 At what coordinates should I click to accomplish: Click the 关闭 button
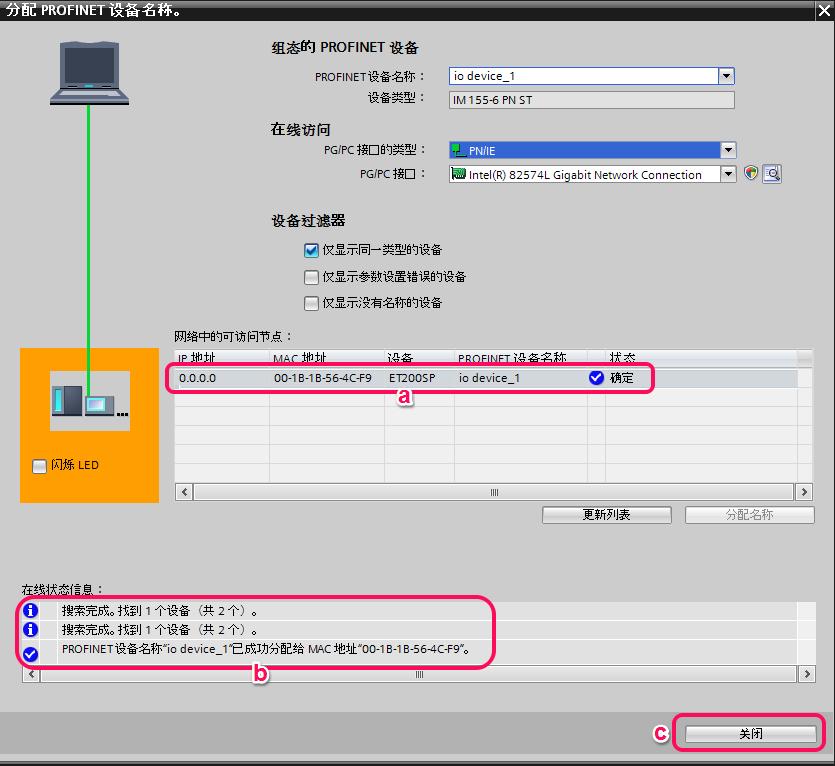coord(750,734)
